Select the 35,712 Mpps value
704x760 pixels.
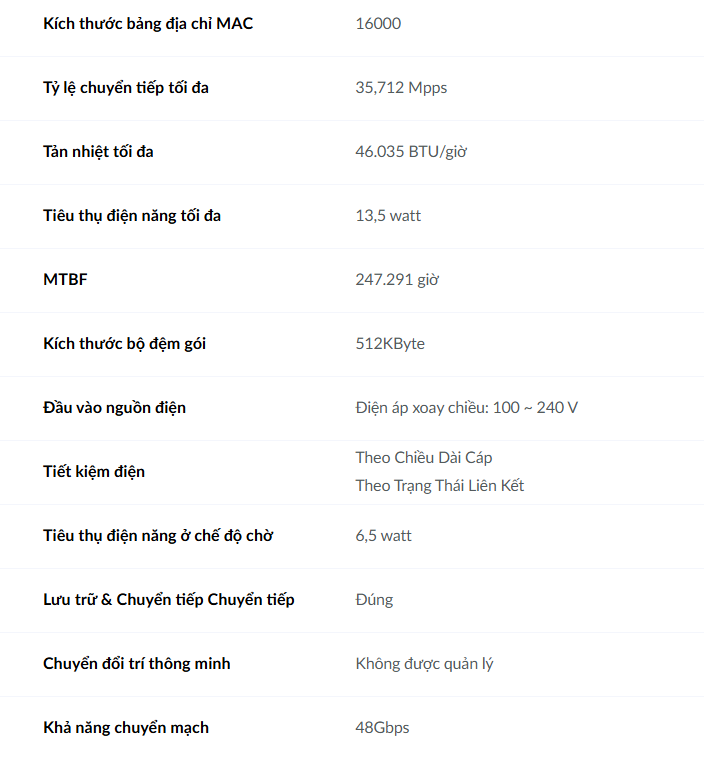(x=401, y=88)
